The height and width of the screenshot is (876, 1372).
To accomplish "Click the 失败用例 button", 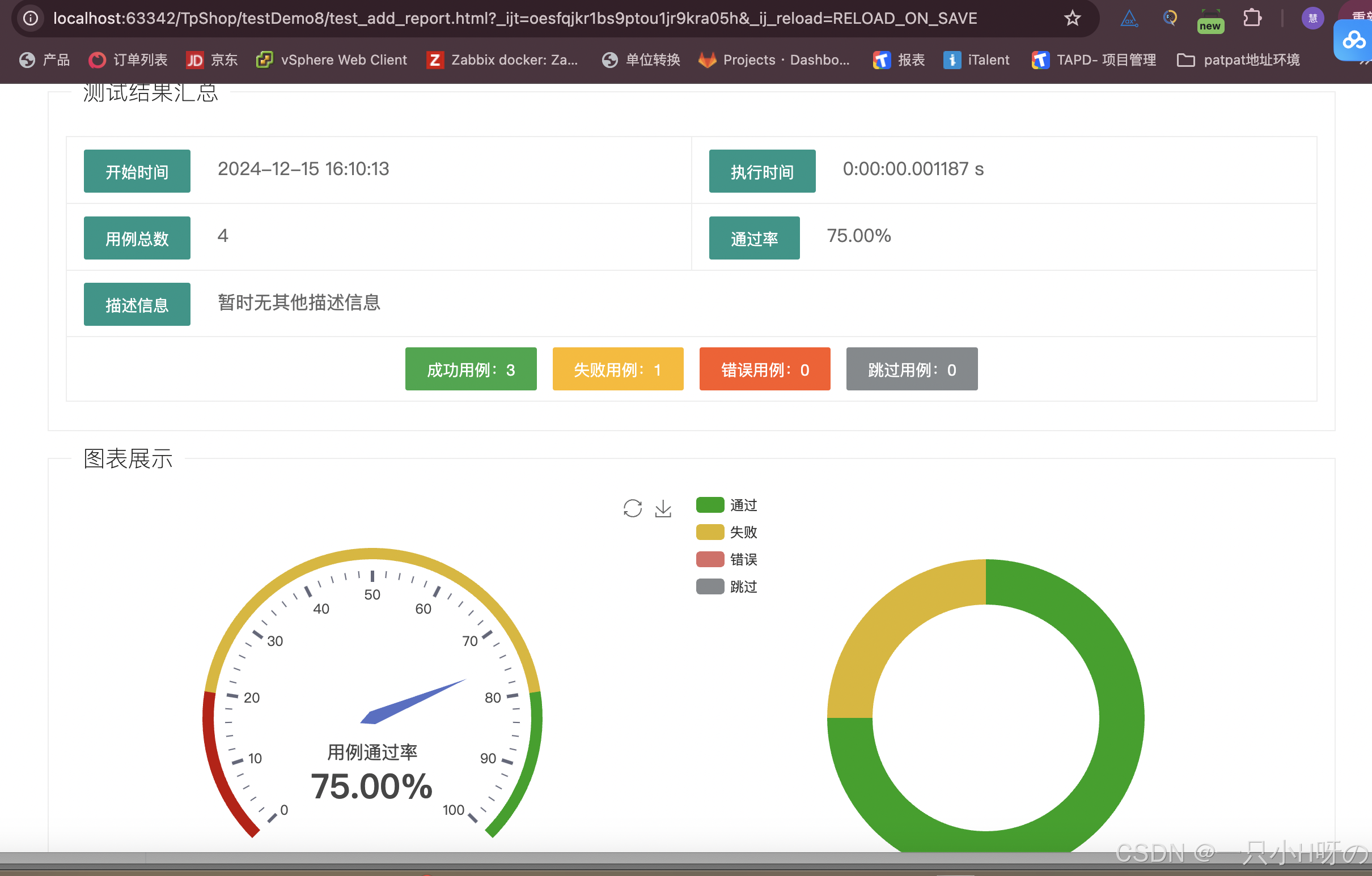I will tap(617, 369).
